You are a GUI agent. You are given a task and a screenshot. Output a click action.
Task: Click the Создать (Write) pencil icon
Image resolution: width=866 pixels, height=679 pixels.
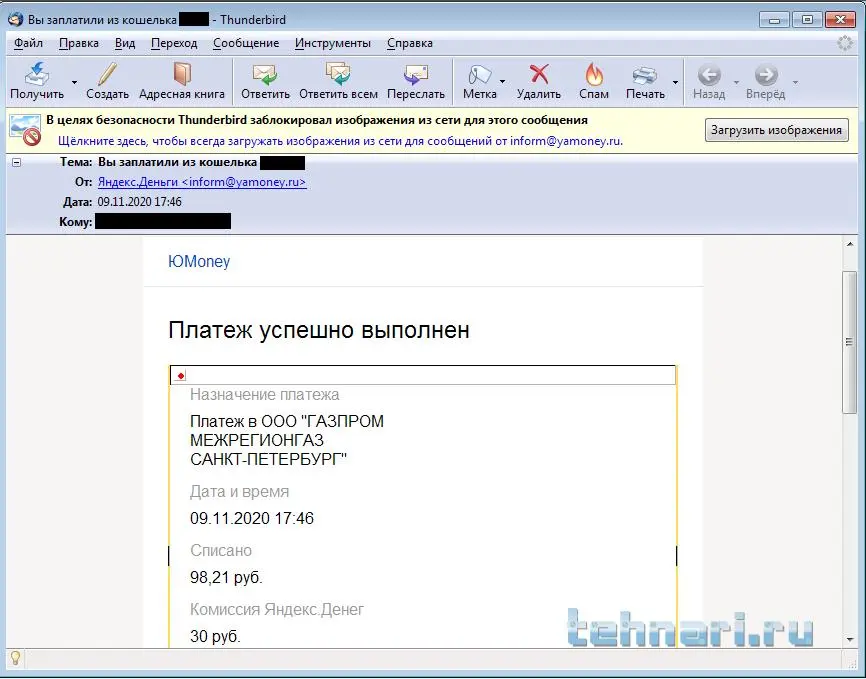click(107, 74)
